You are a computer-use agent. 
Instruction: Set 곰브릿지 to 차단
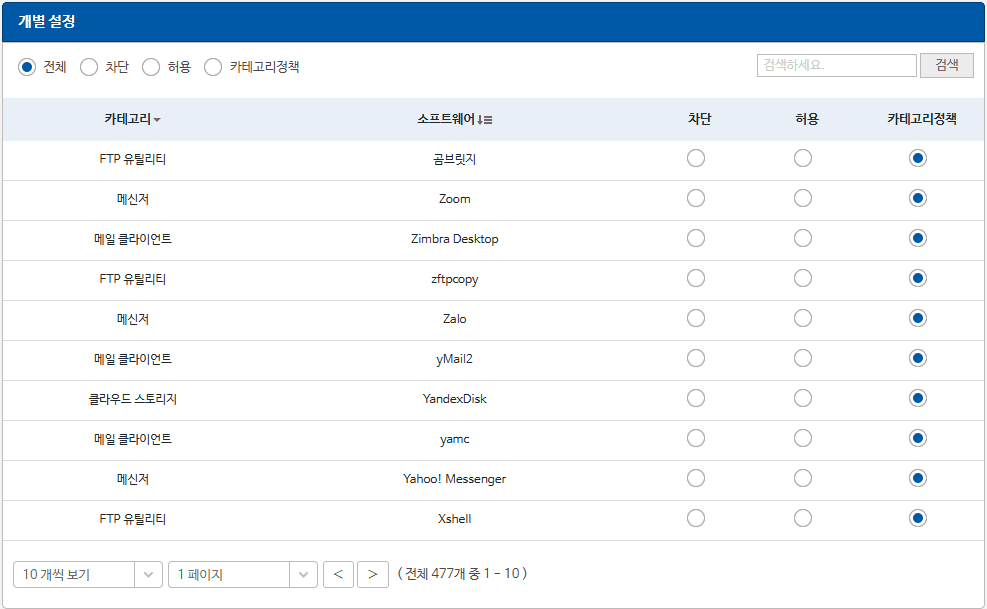pyautogui.click(x=696, y=158)
